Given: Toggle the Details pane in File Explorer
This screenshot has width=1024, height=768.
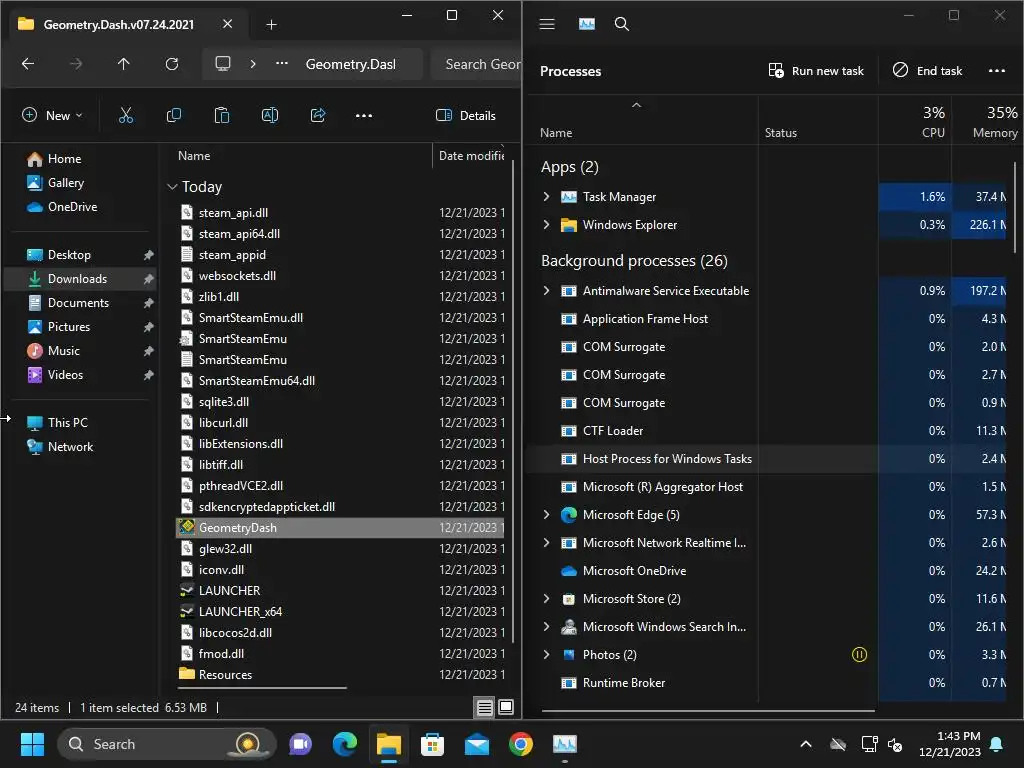Looking at the screenshot, I should [x=466, y=116].
